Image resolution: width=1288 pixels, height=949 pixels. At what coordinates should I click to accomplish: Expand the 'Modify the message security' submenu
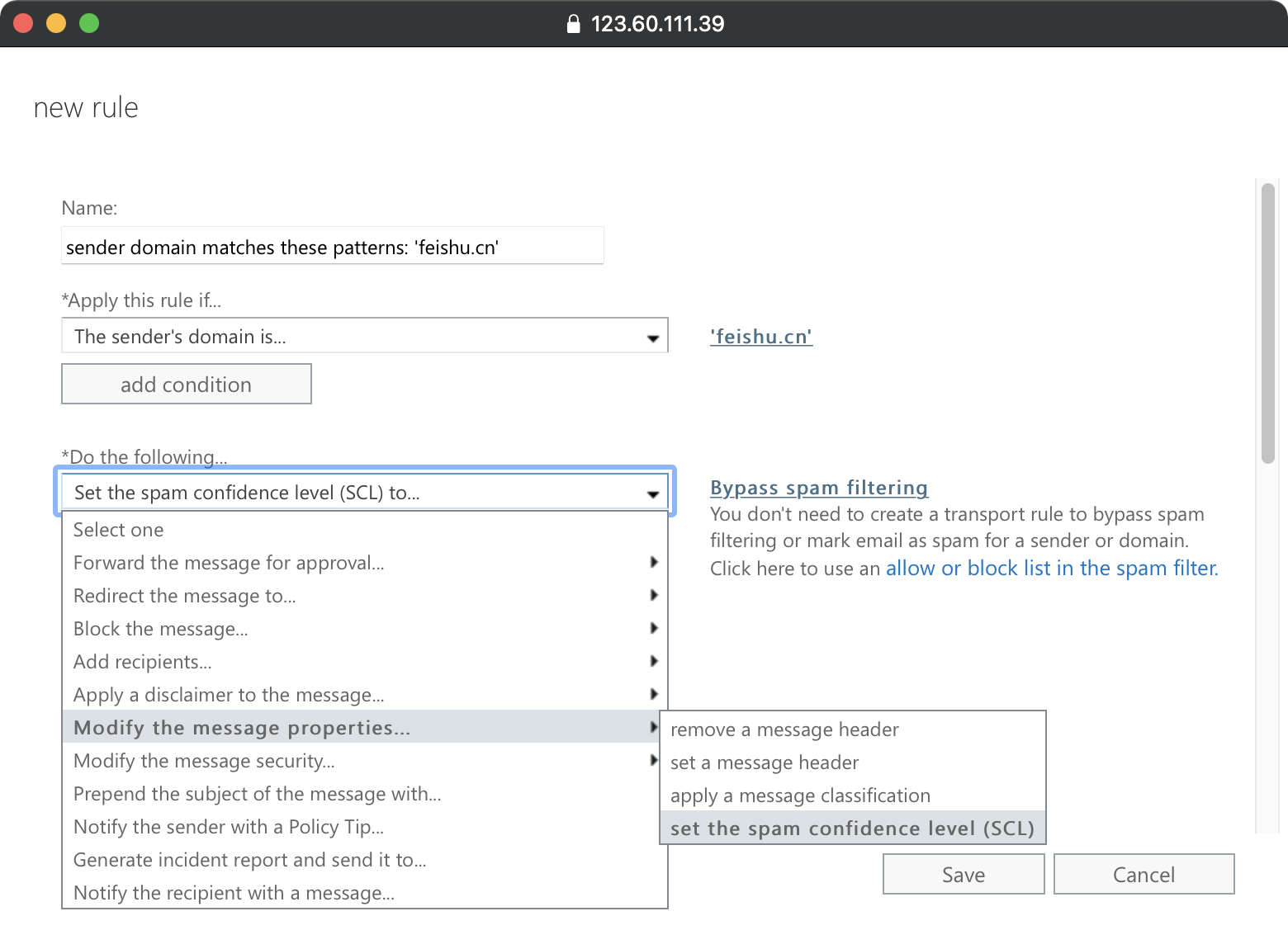coord(654,760)
